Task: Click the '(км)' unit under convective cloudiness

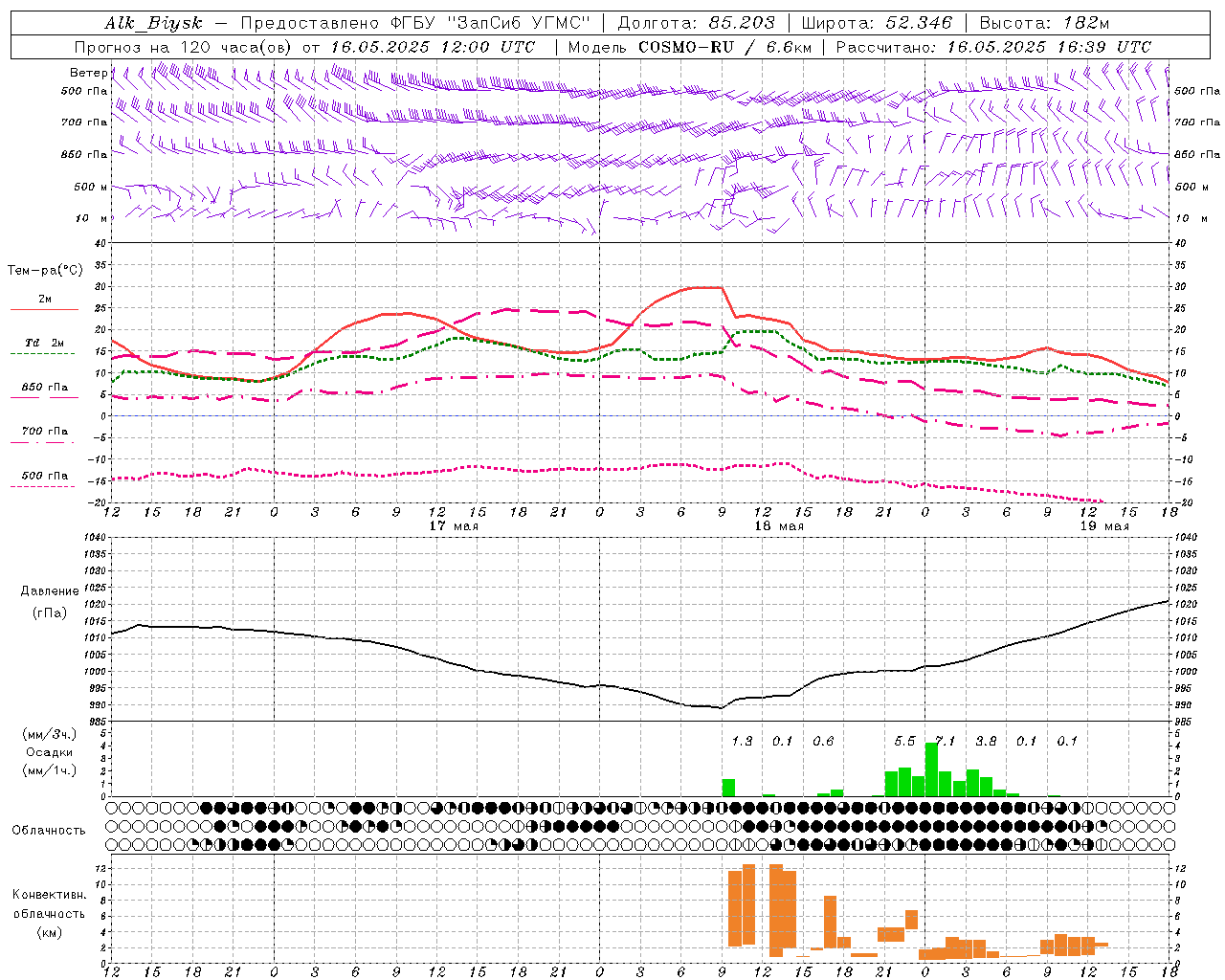Action: tap(50, 932)
